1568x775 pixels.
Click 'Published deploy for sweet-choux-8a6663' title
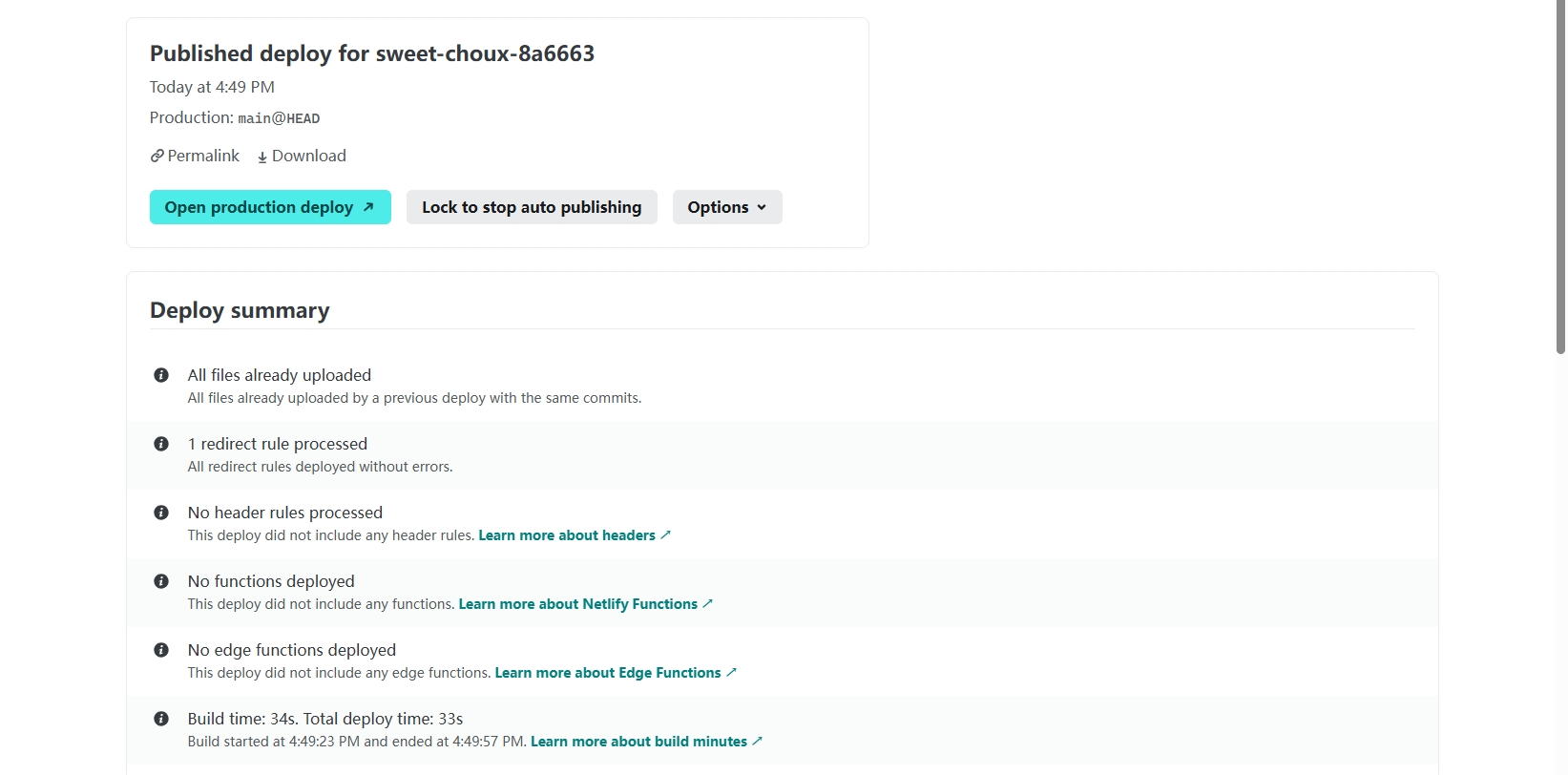click(x=372, y=53)
